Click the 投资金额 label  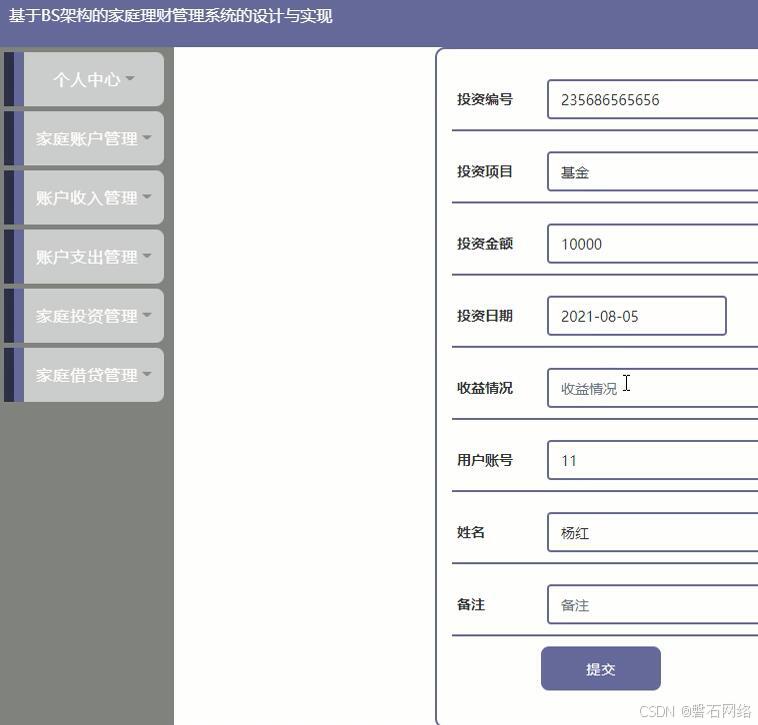(x=485, y=243)
